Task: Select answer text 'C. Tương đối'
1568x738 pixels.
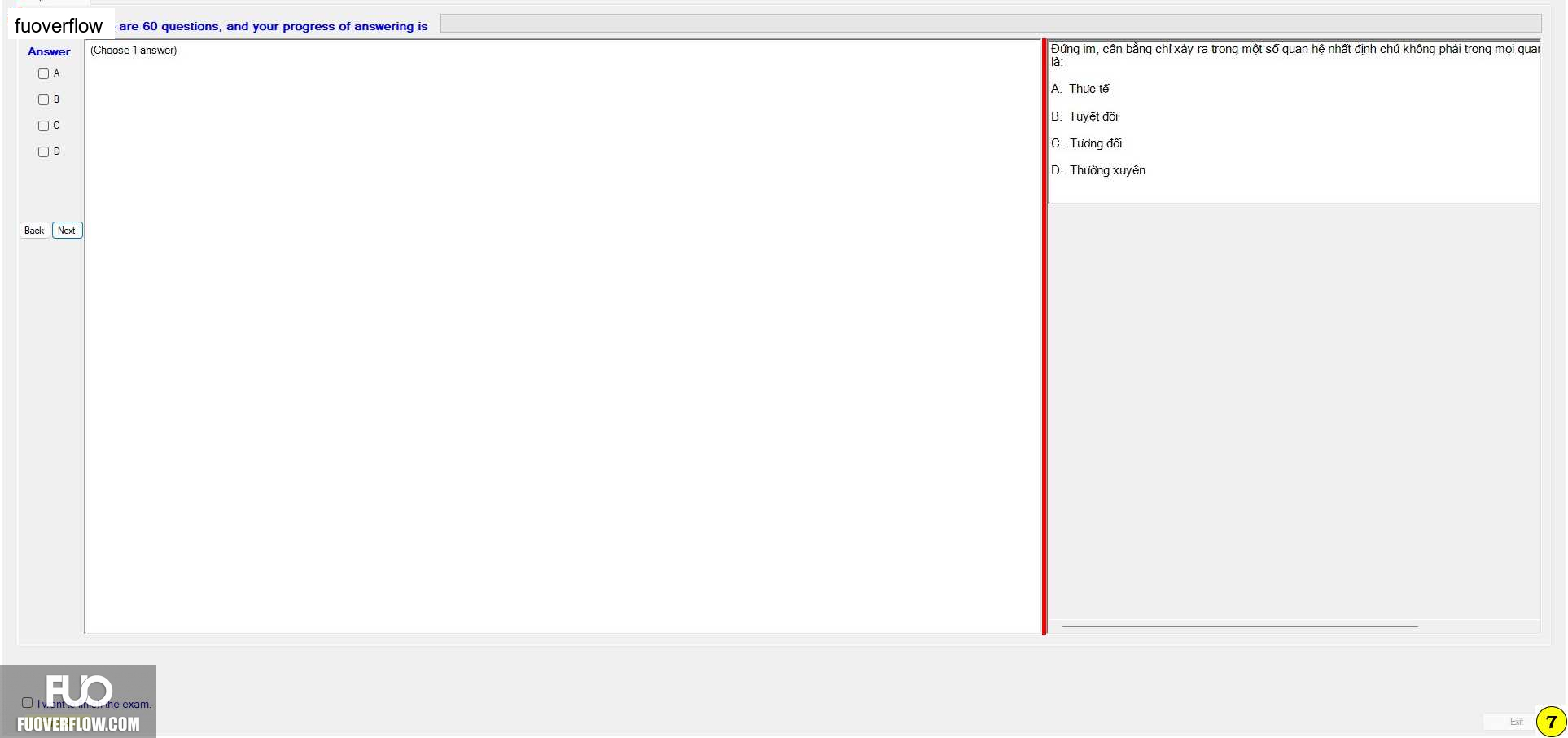Action: pyautogui.click(x=1086, y=143)
